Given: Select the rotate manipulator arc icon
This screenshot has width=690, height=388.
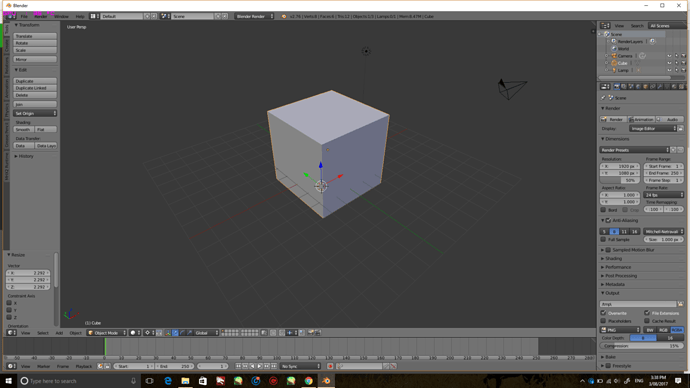Looking at the screenshot, I should pos(182,333).
